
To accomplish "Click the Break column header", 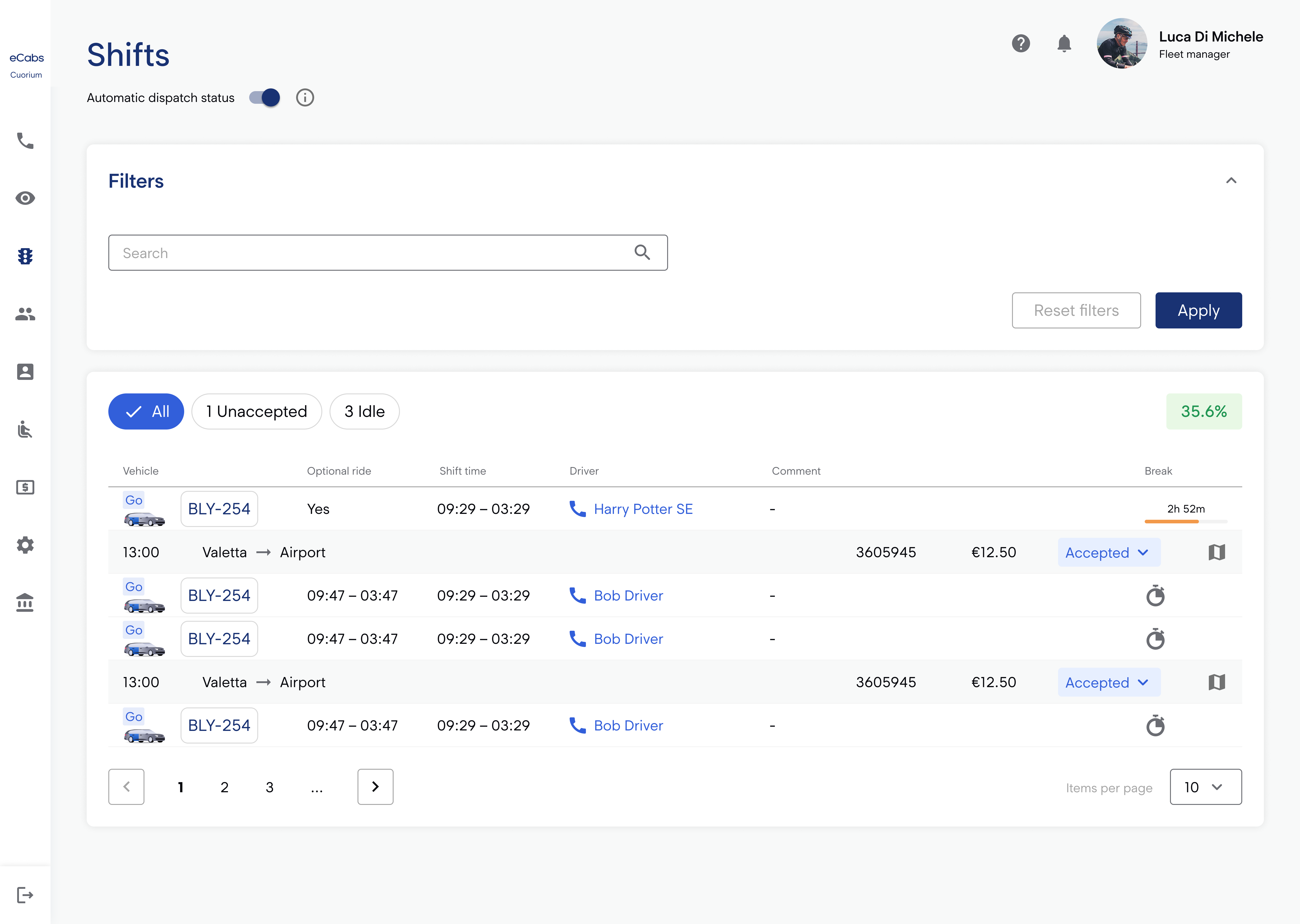I will coord(1158,471).
